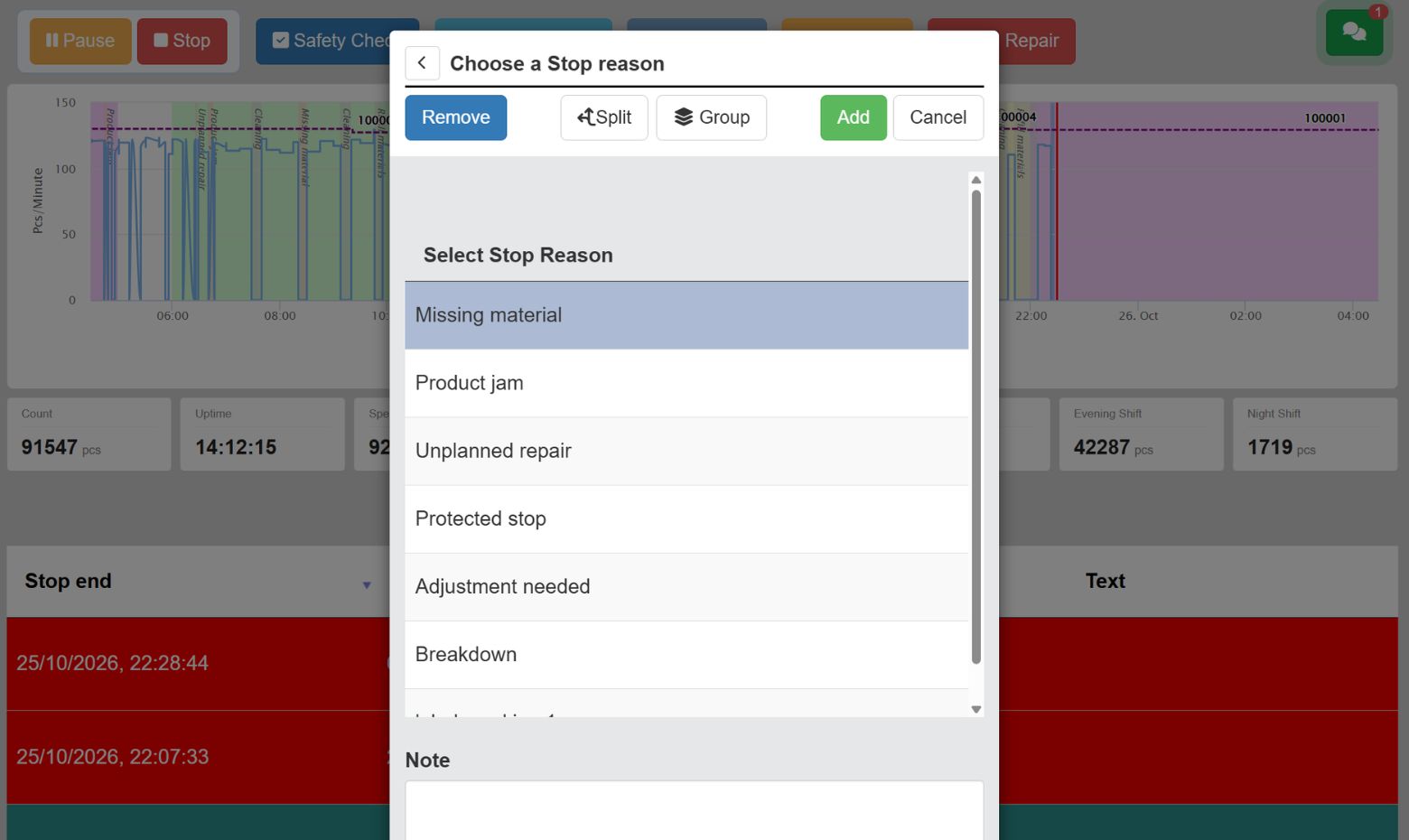
Task: Choose the Breakdown stop reason
Action: tap(686, 655)
